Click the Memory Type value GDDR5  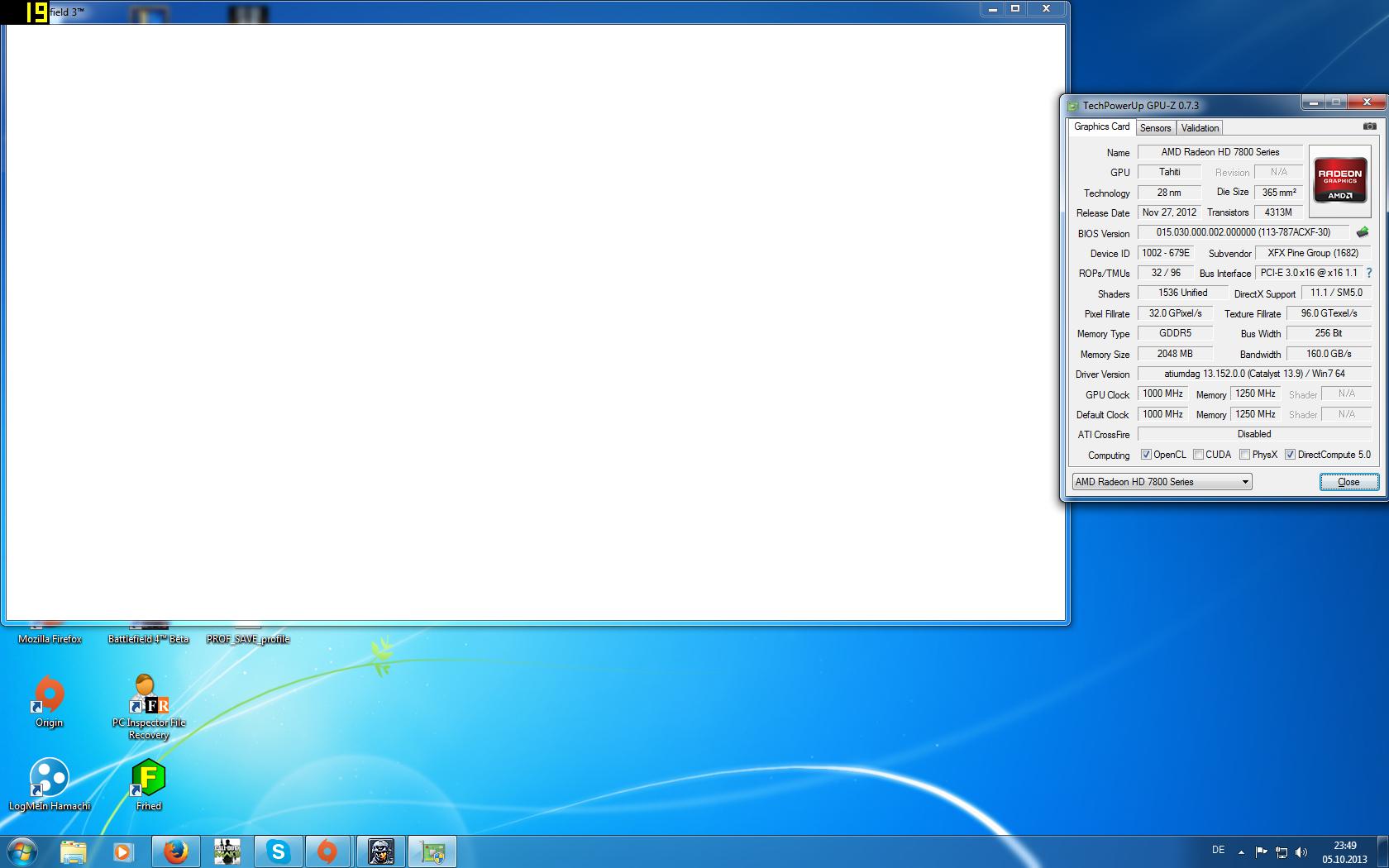click(1175, 333)
